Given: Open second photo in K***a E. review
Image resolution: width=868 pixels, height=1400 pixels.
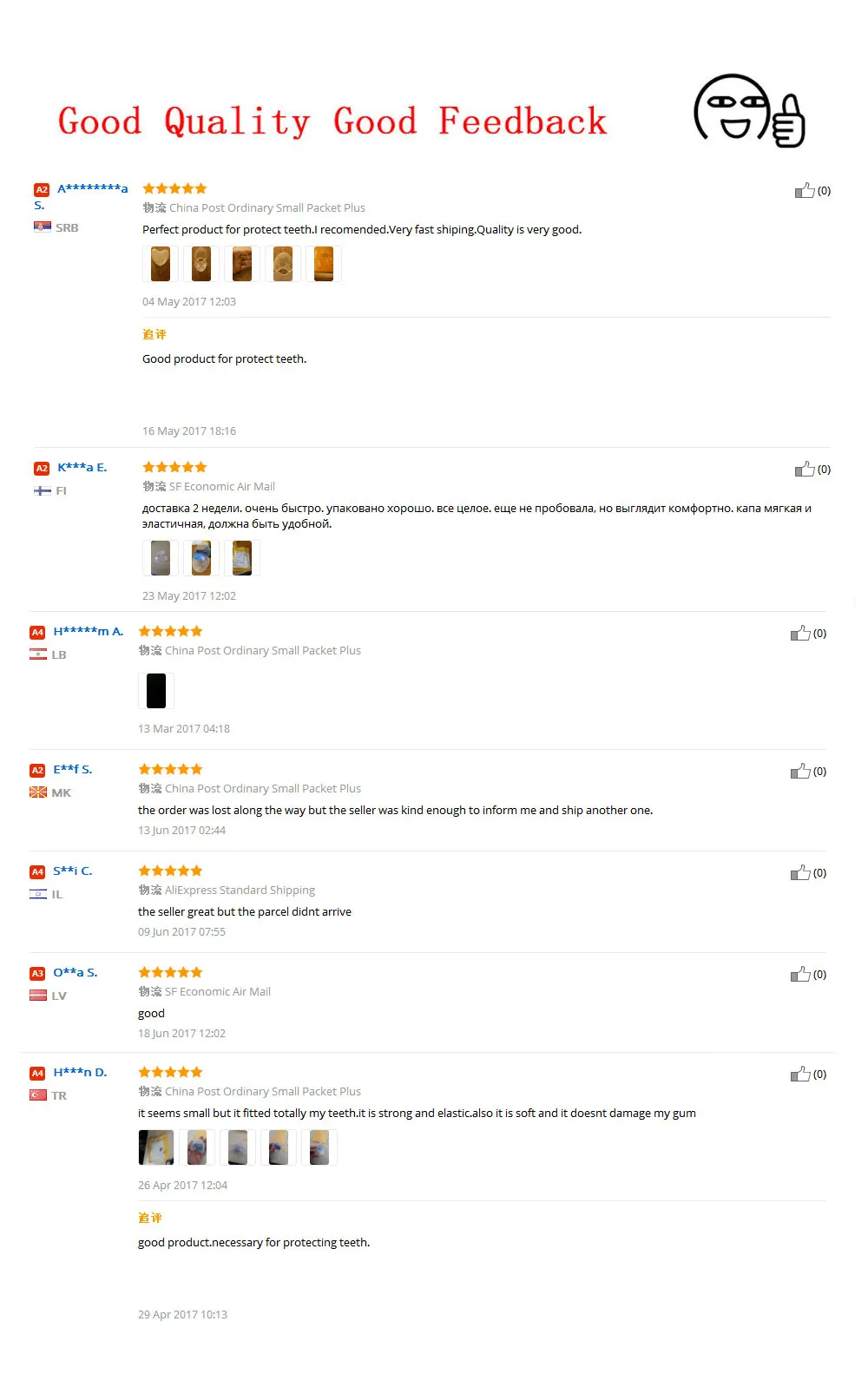Looking at the screenshot, I should (x=201, y=558).
